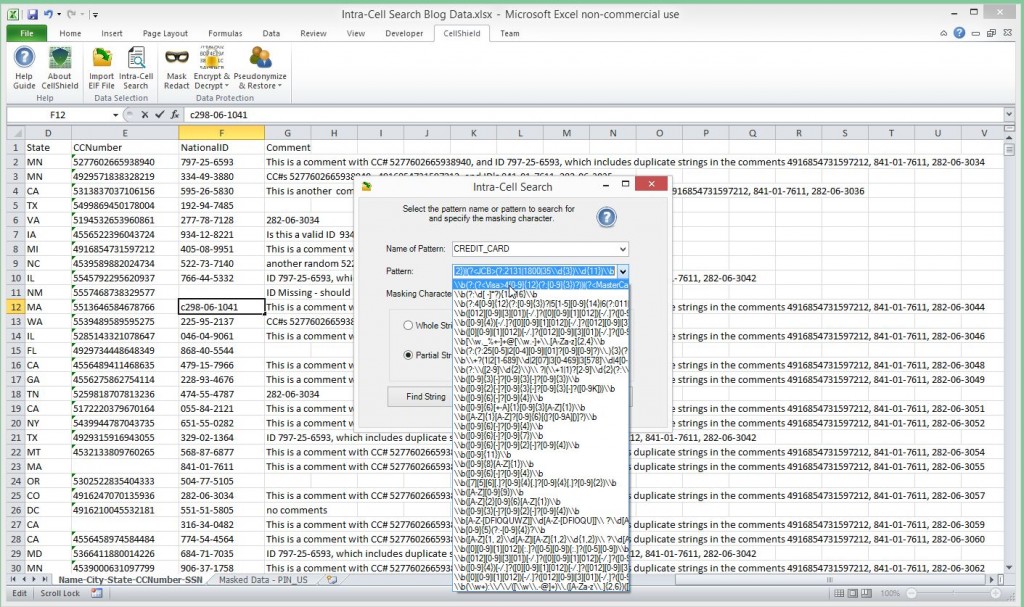Switch to Page Break Preview in status bar
The width and height of the screenshot is (1024, 607).
pyautogui.click(x=867, y=593)
